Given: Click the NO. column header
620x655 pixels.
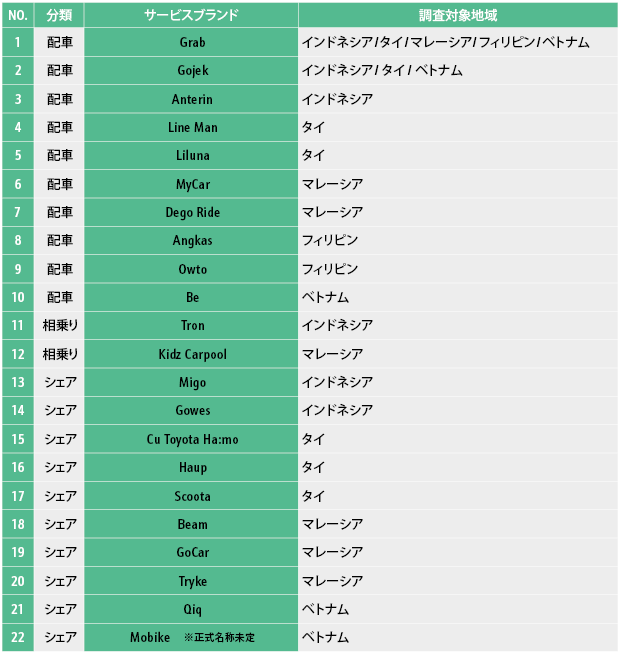Looking at the screenshot, I should pyautogui.click(x=18, y=15).
